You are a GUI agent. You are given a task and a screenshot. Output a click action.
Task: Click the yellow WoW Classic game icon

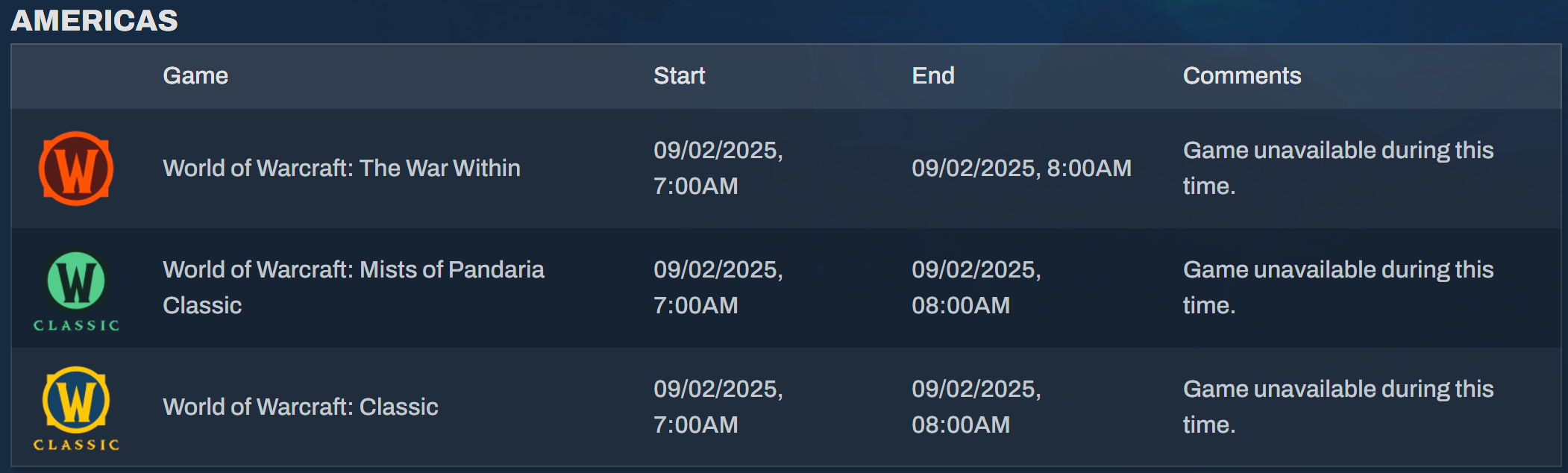76,409
